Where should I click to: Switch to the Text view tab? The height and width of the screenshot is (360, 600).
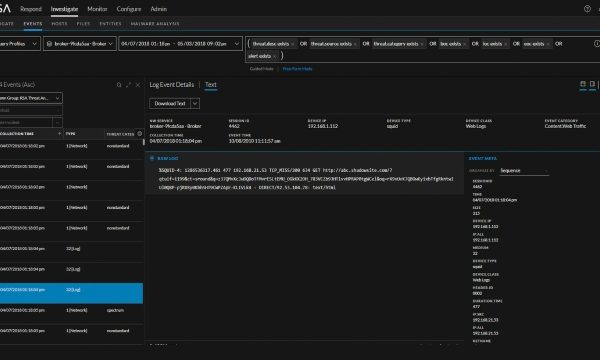point(210,85)
